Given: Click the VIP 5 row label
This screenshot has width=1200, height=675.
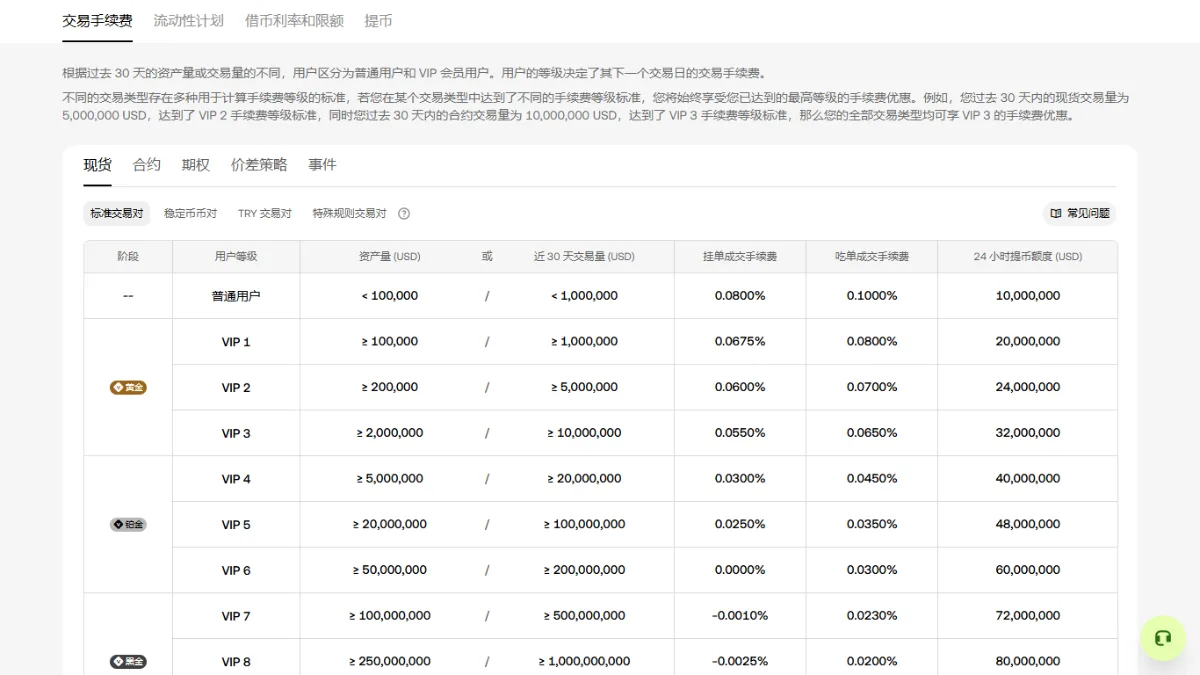Looking at the screenshot, I should [236, 525].
